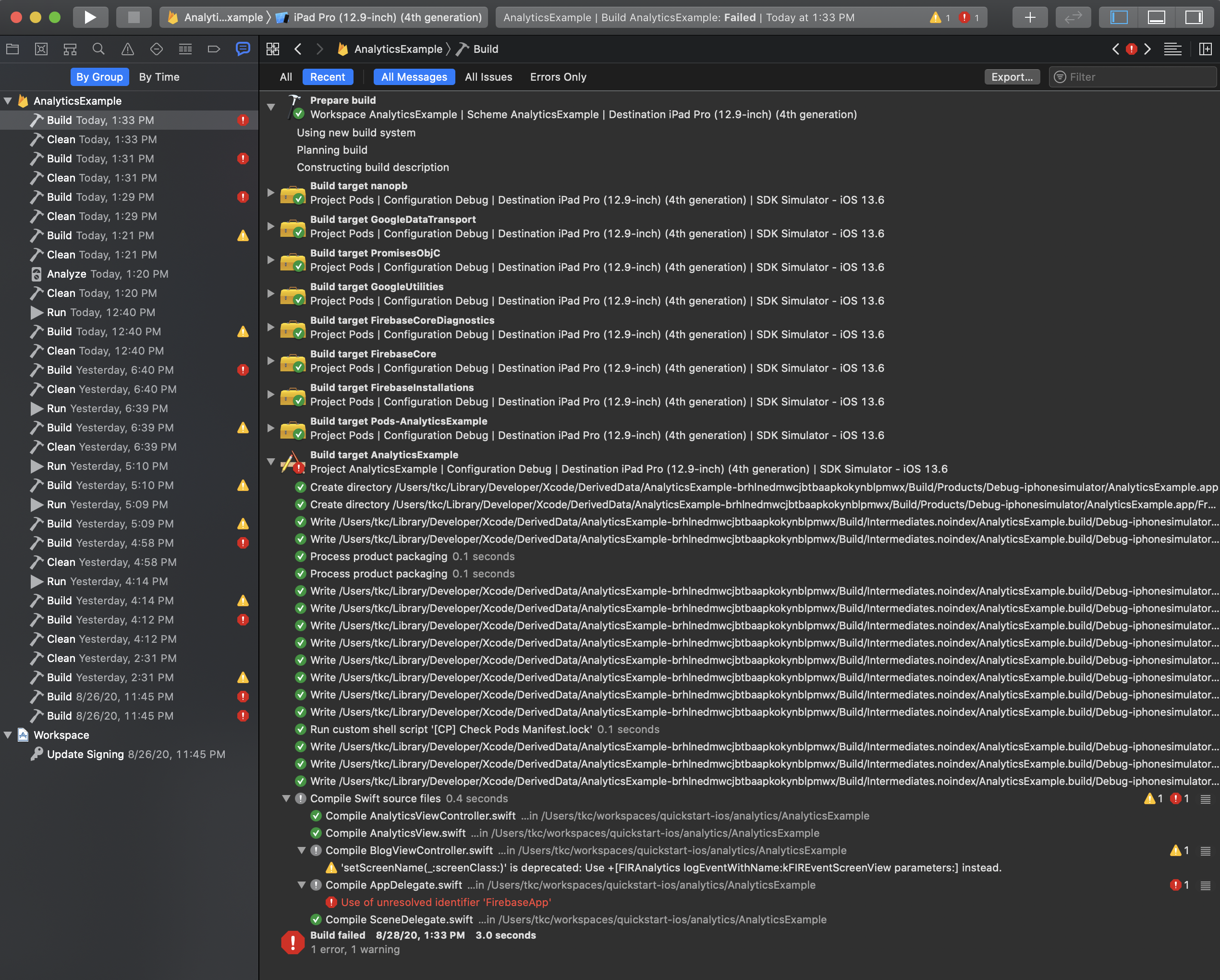The width and height of the screenshot is (1220, 980).
Task: Select Analyze Today 1:20 PM report
Action: click(108, 274)
